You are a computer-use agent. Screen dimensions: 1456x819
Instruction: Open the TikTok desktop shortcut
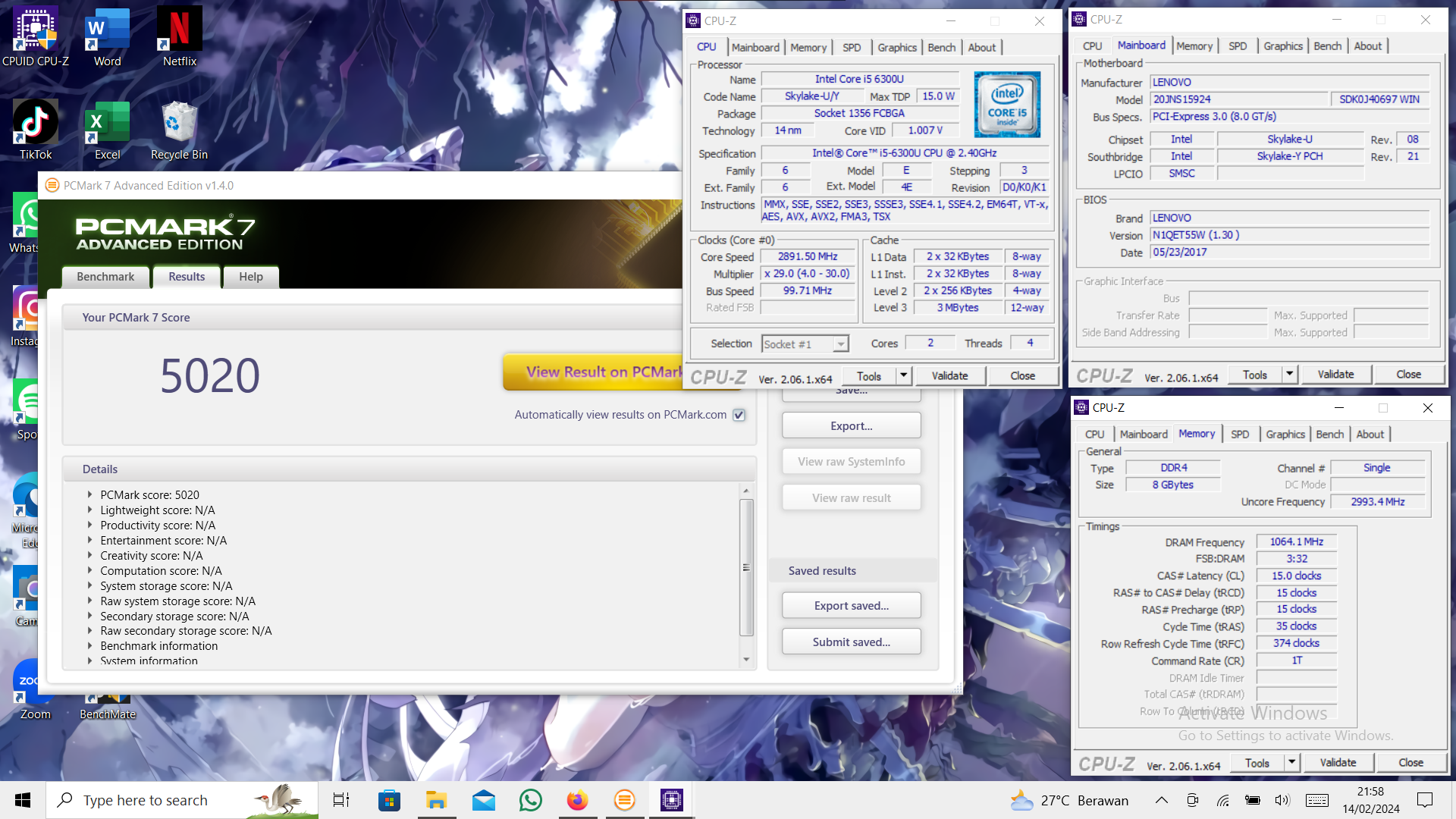coord(36,130)
